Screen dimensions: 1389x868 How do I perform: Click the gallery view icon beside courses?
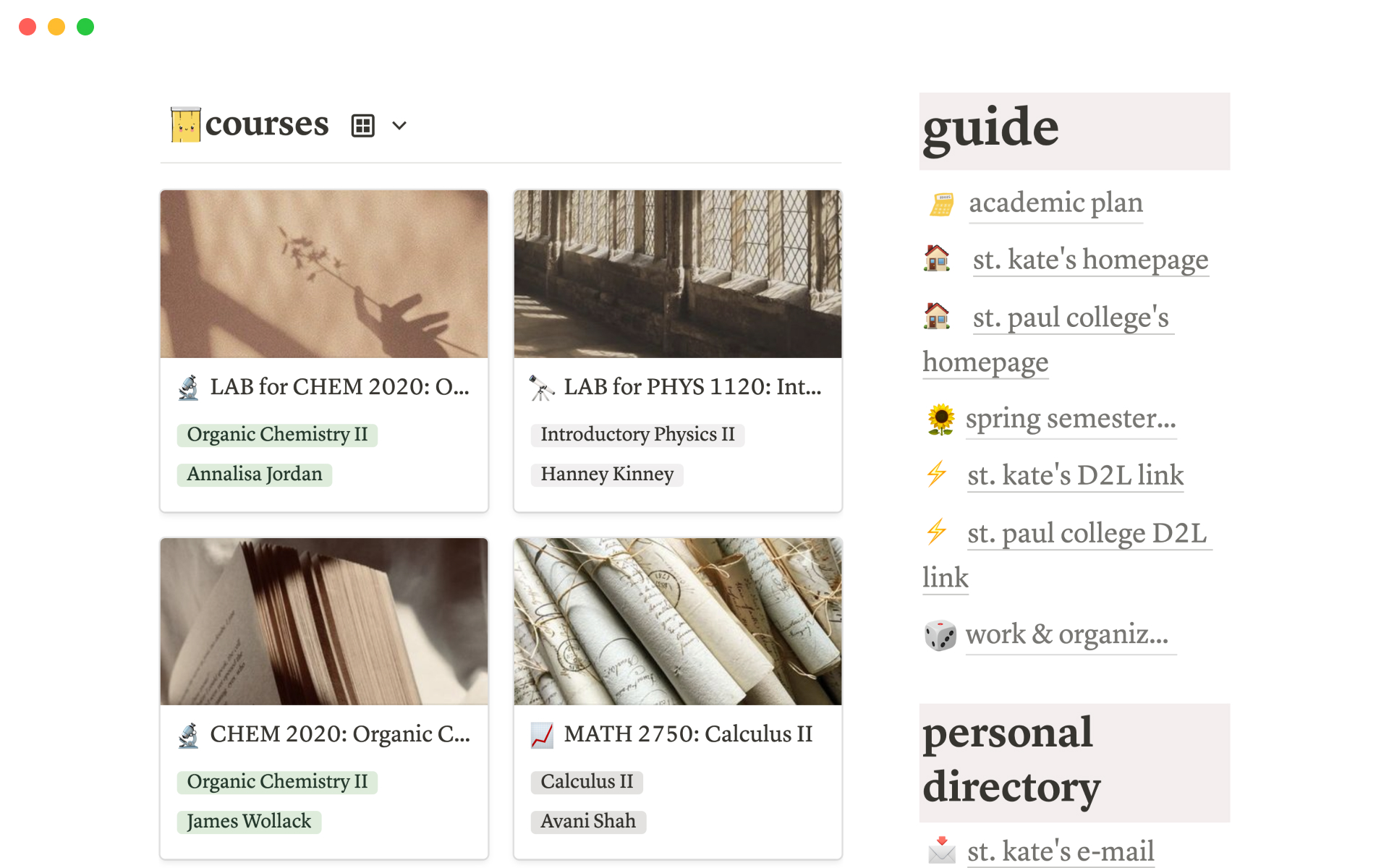362,126
